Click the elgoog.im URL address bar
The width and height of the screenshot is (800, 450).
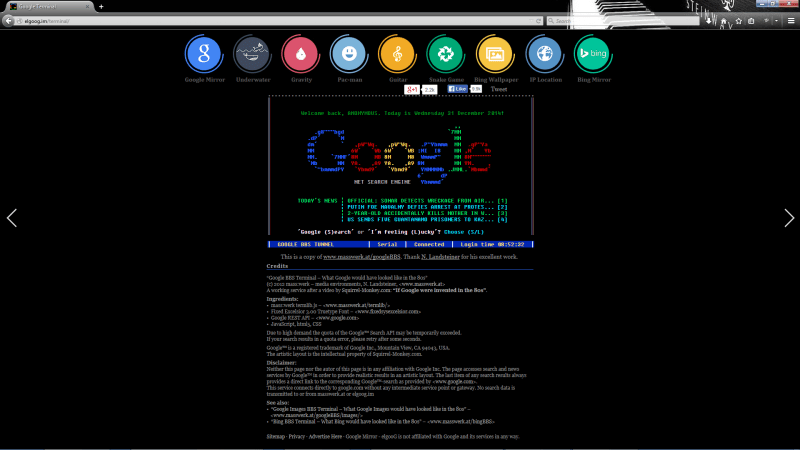pos(276,21)
